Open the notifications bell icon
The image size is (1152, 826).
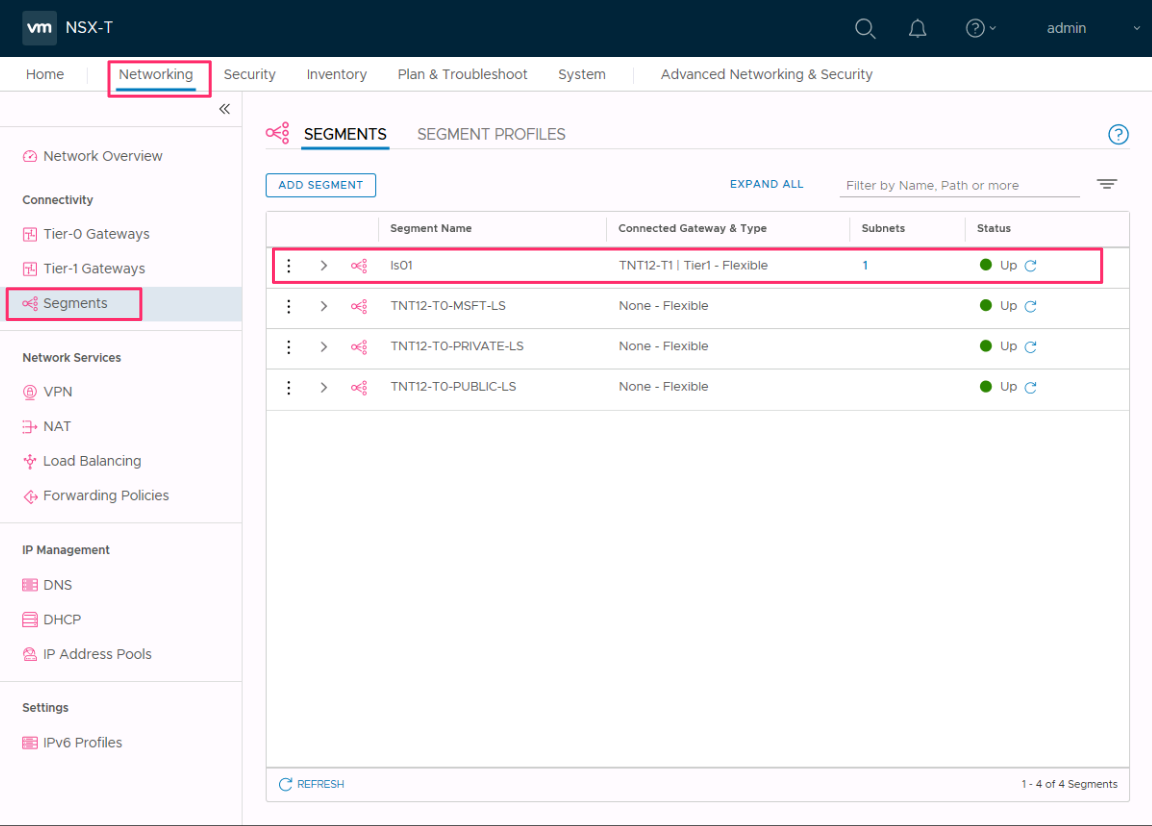pyautogui.click(x=917, y=28)
